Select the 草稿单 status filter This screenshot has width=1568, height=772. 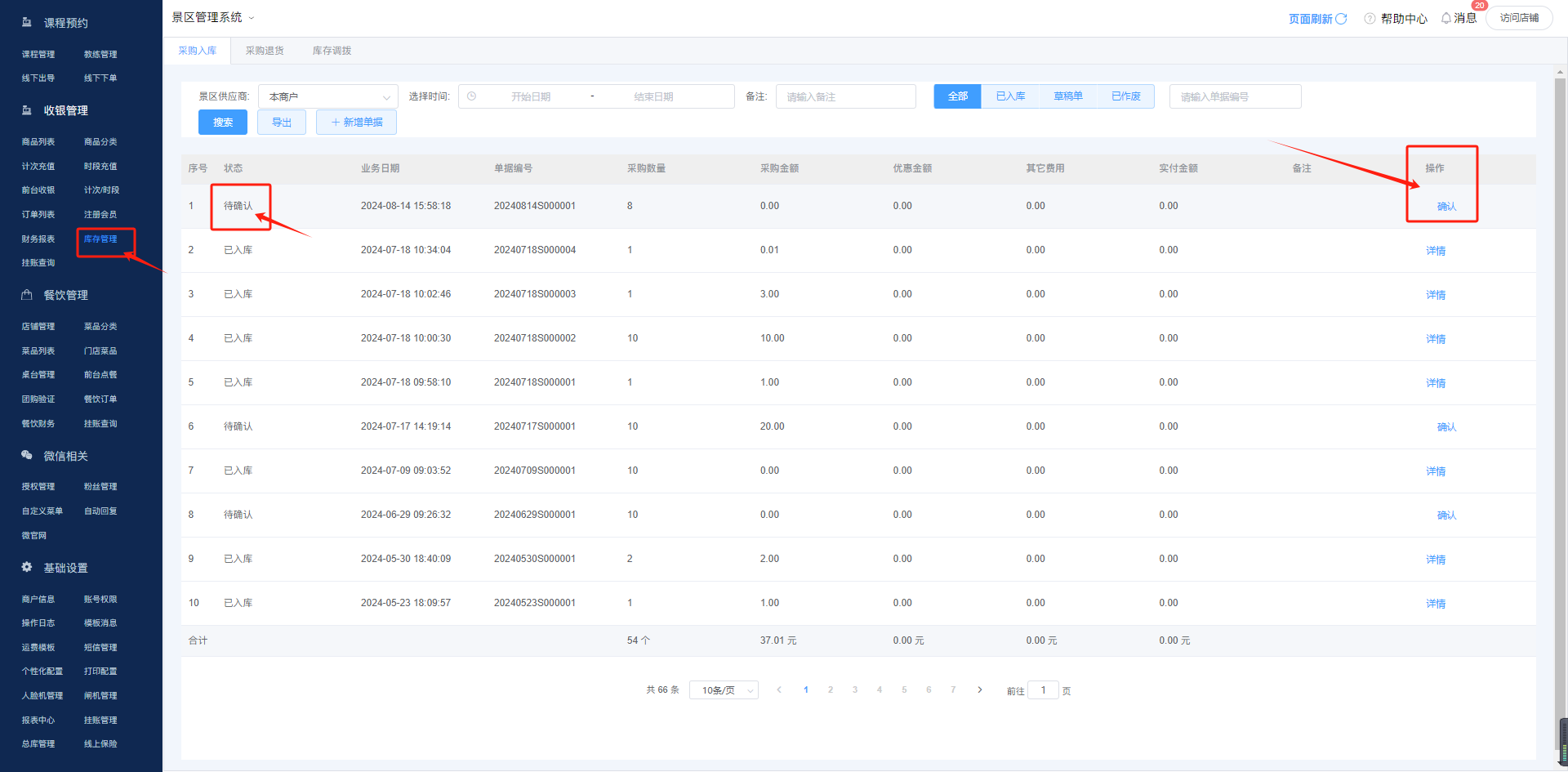(x=1067, y=96)
